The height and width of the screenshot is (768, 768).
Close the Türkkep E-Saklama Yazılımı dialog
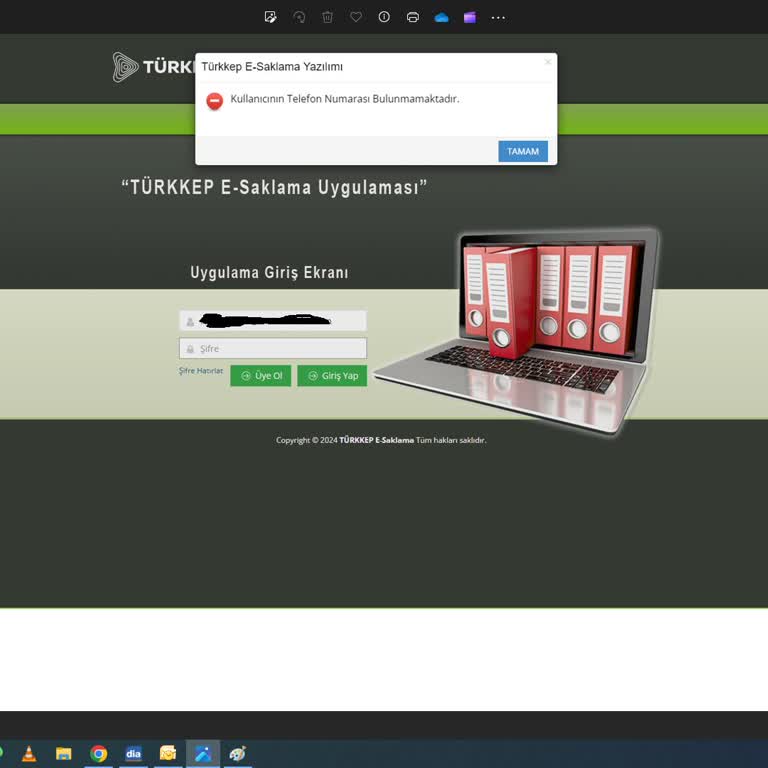coord(548,62)
